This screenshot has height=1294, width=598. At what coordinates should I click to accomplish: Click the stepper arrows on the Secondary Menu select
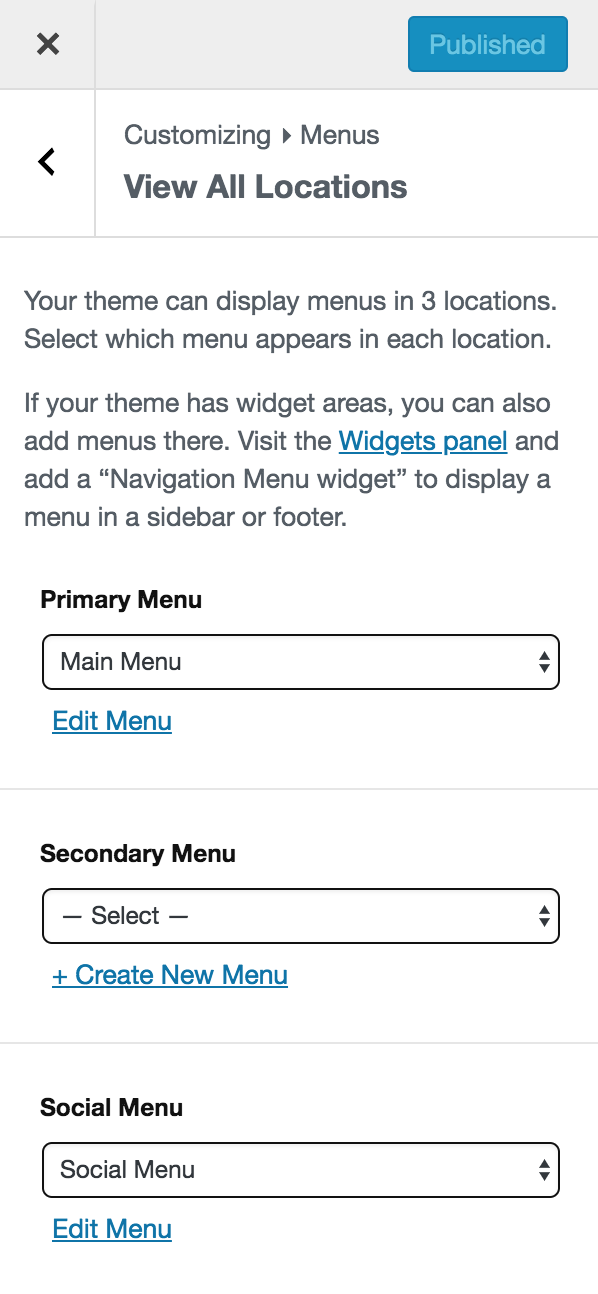543,915
